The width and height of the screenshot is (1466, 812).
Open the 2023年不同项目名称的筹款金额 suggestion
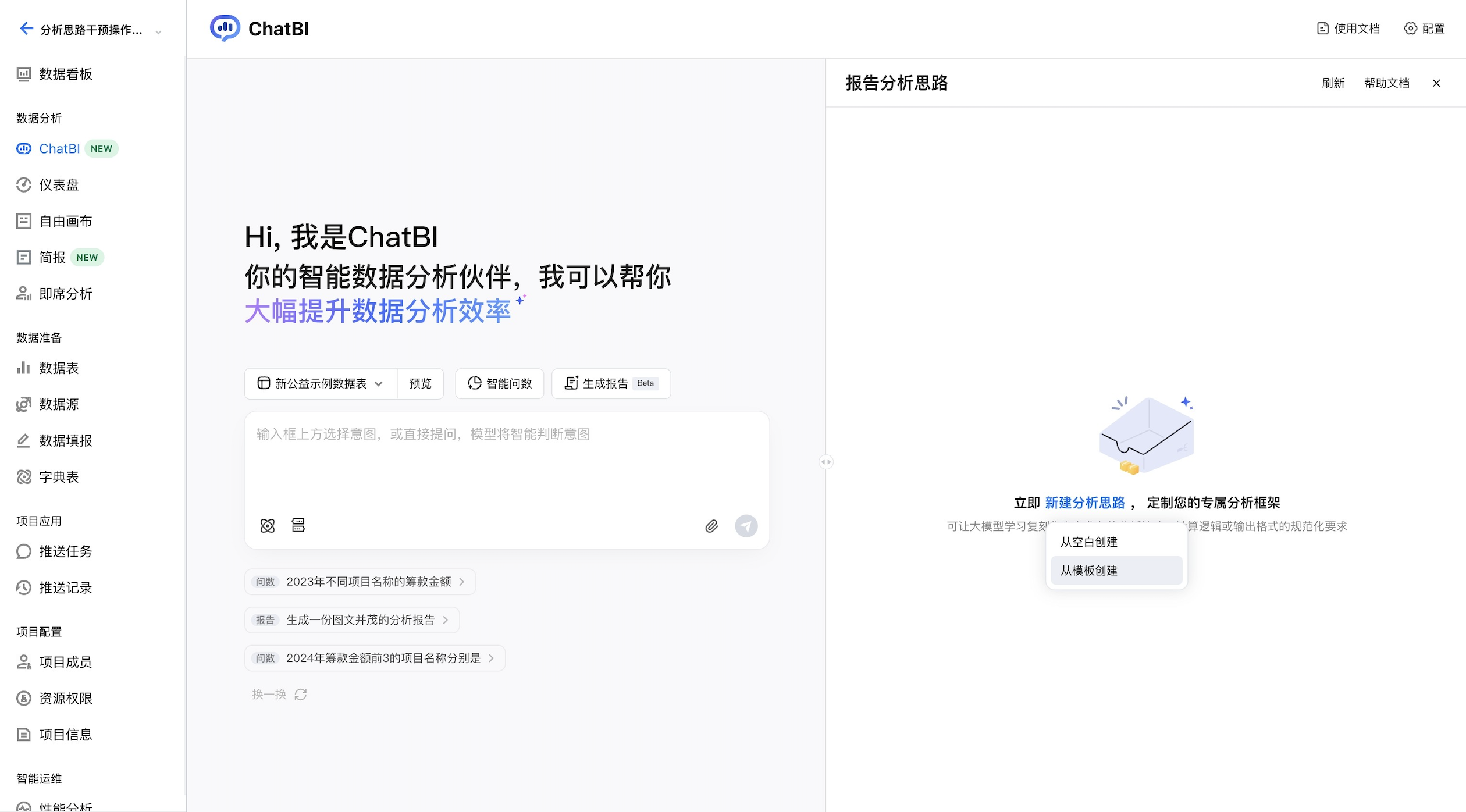pyautogui.click(x=360, y=582)
